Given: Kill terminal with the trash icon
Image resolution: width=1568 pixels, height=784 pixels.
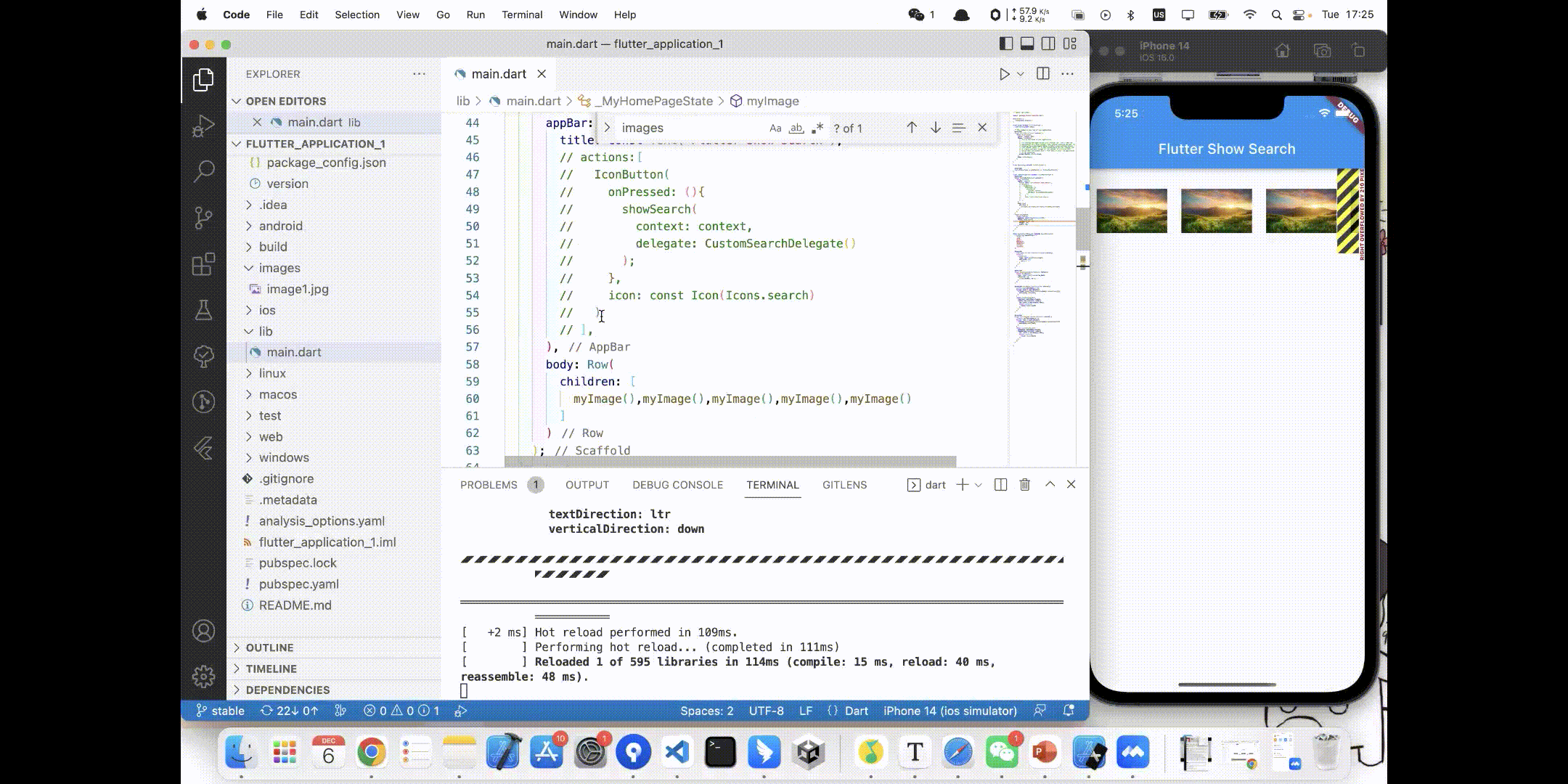Looking at the screenshot, I should [1025, 485].
